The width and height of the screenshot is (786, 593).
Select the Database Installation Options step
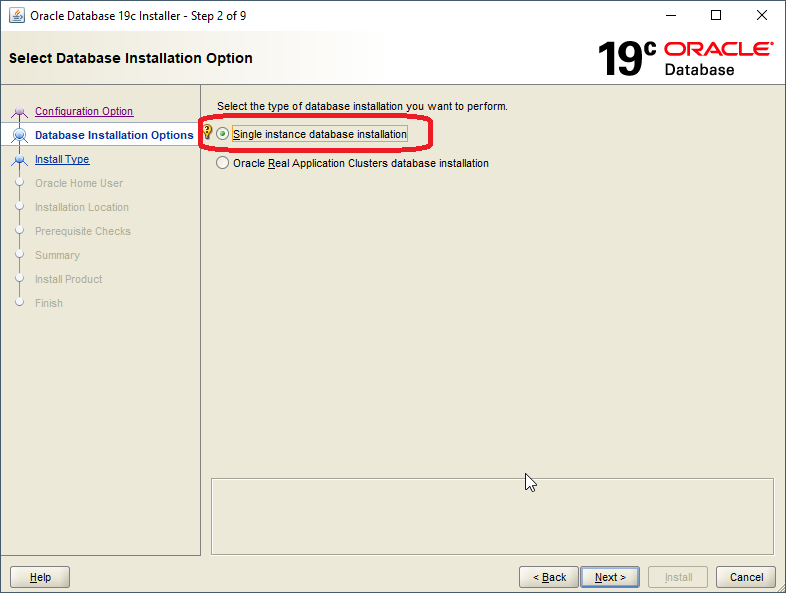pyautogui.click(x=114, y=135)
